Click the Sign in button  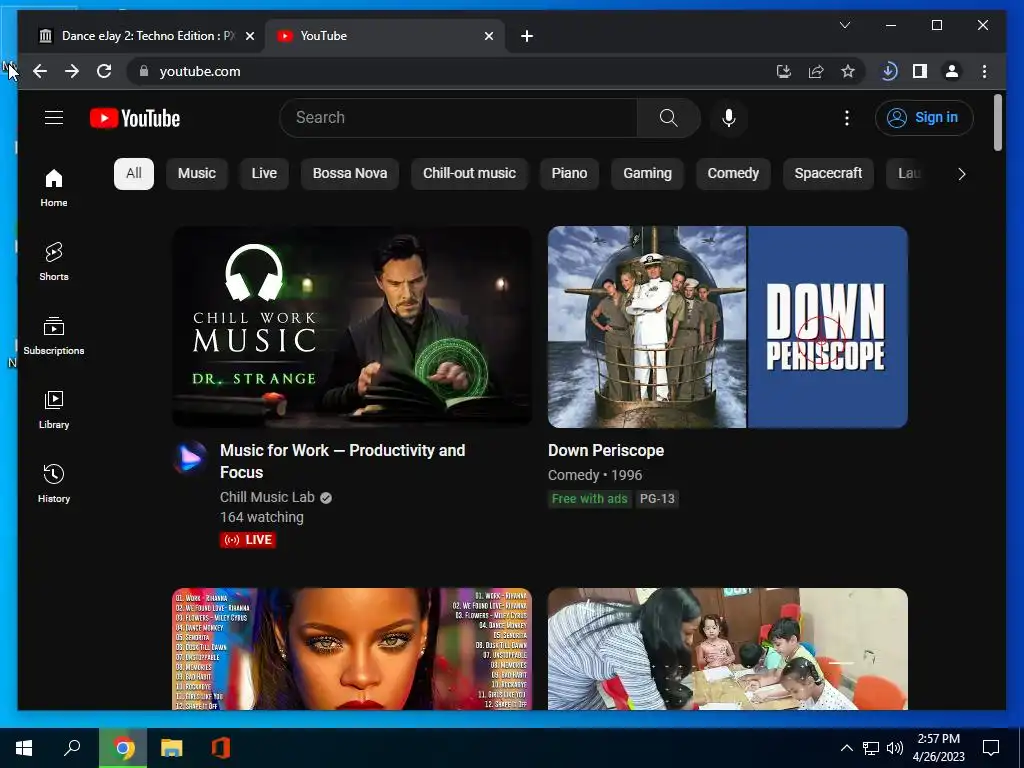pos(924,118)
